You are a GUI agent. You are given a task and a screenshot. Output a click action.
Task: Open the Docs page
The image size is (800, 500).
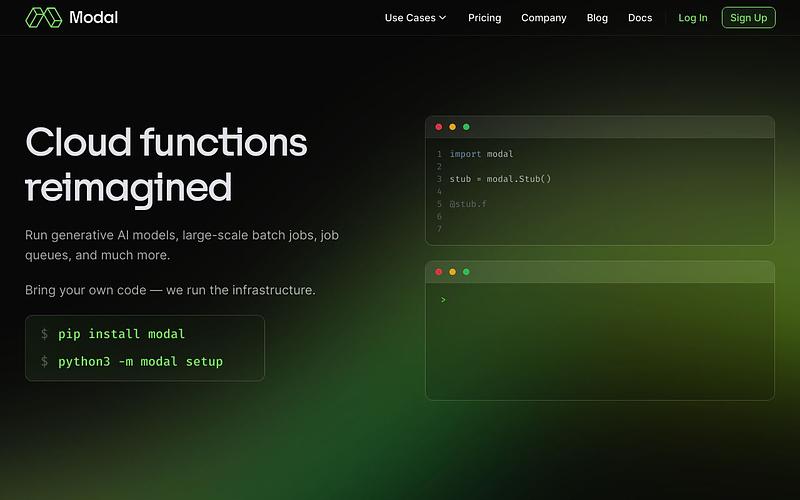click(640, 18)
